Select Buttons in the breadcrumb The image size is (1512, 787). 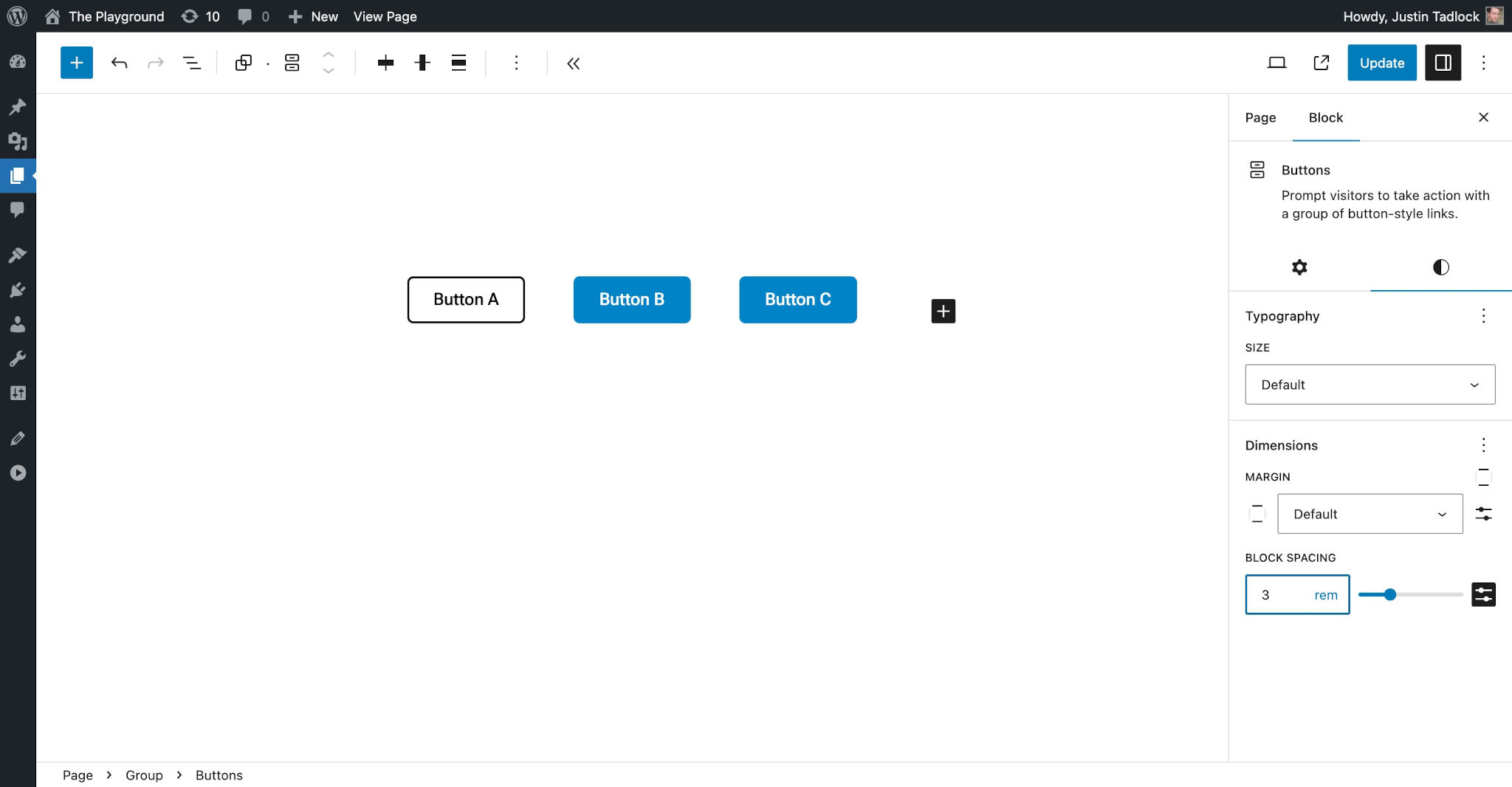(219, 775)
